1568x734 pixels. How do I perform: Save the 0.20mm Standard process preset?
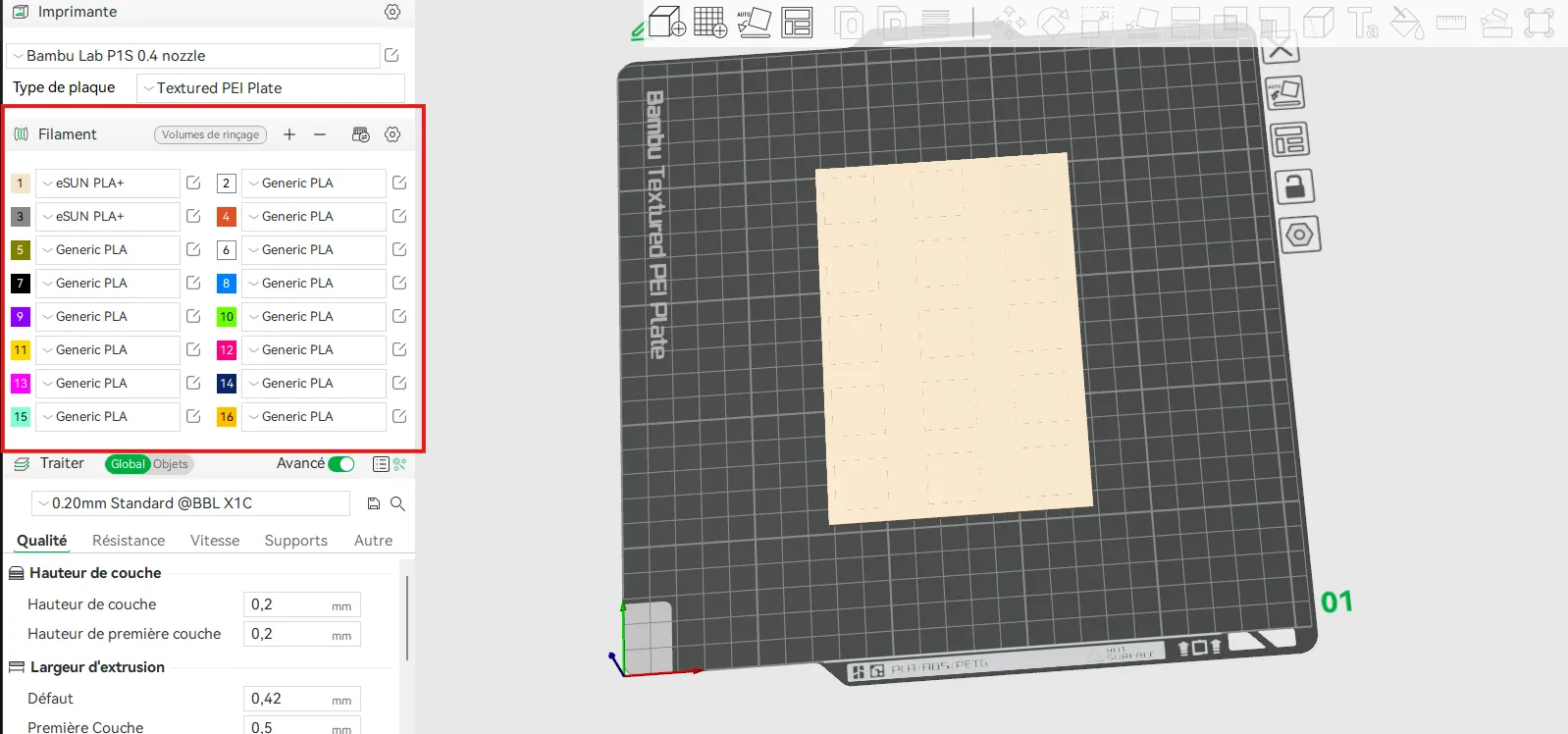click(374, 503)
